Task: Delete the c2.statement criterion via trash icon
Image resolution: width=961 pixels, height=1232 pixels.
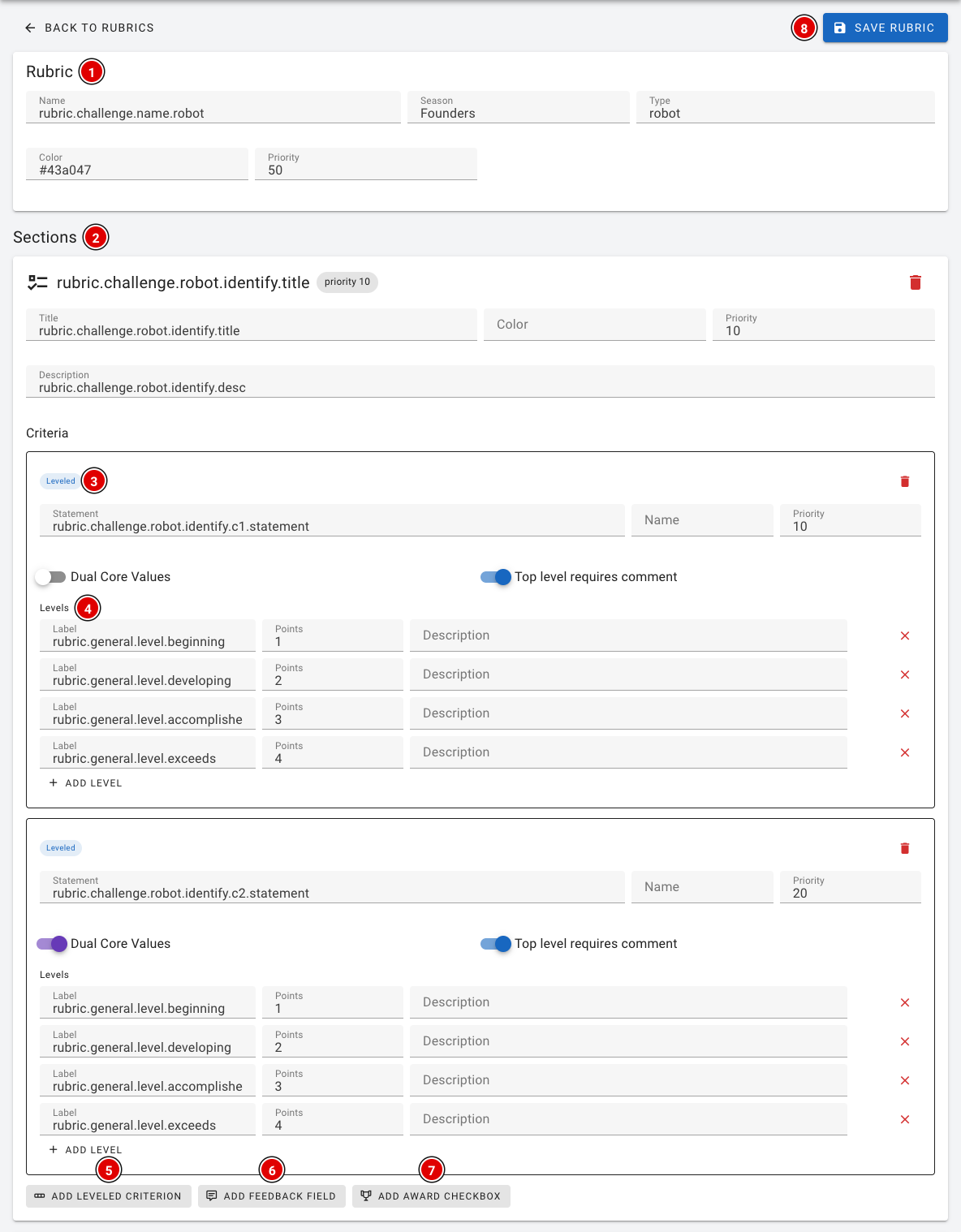Action: (x=905, y=848)
